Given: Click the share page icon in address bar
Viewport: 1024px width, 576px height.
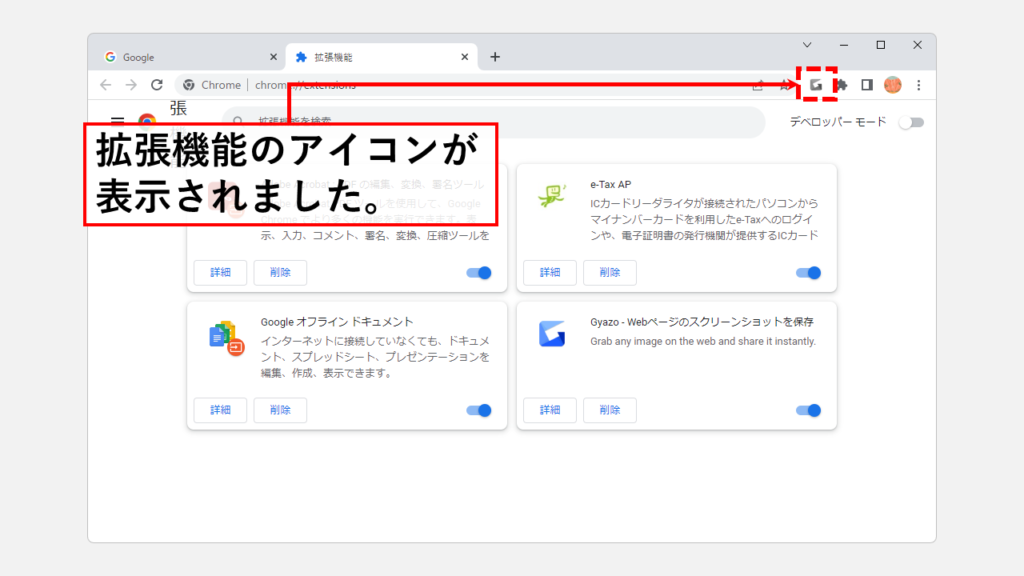Looking at the screenshot, I should [758, 85].
